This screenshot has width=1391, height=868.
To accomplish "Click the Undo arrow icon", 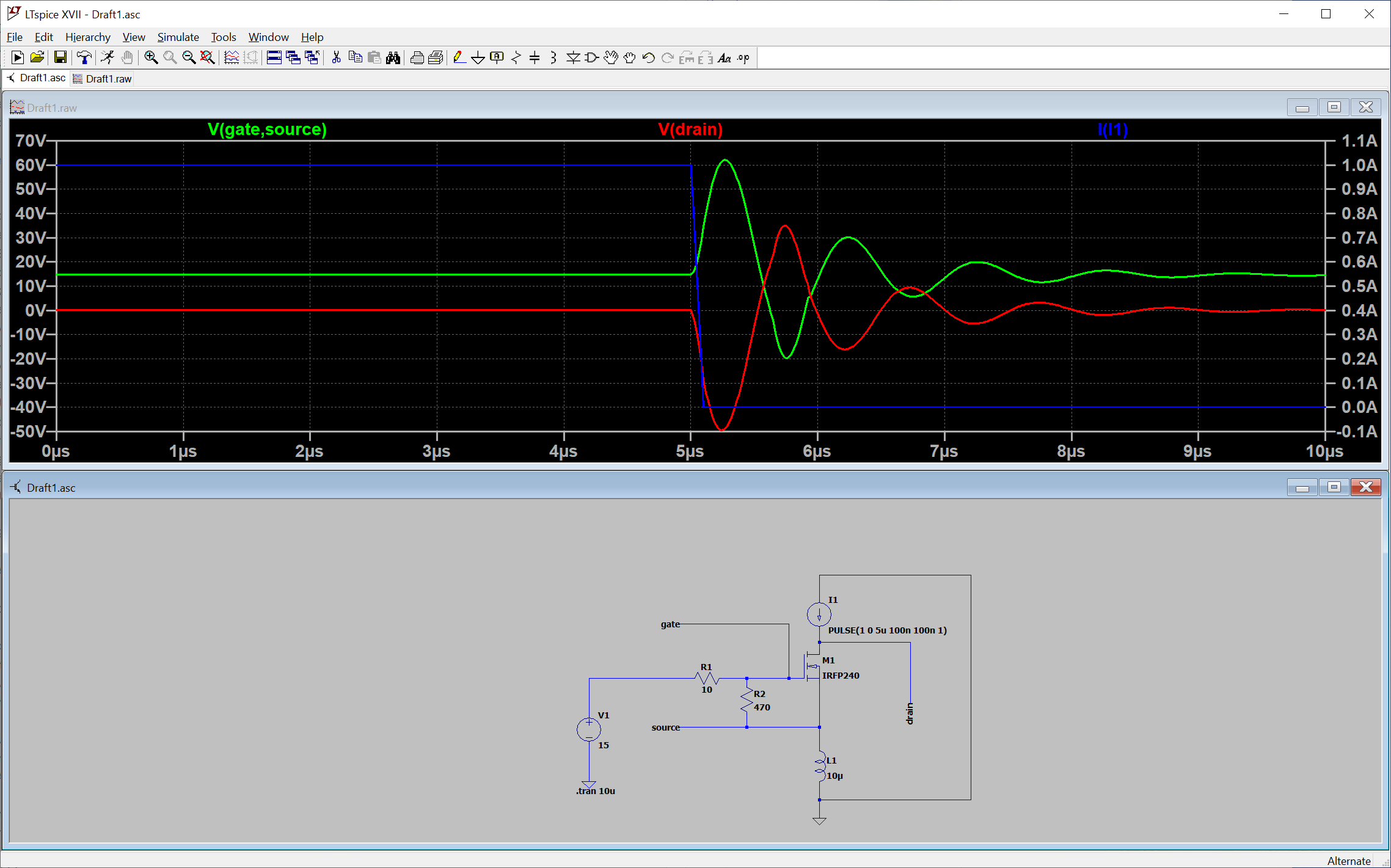I will click(x=649, y=58).
